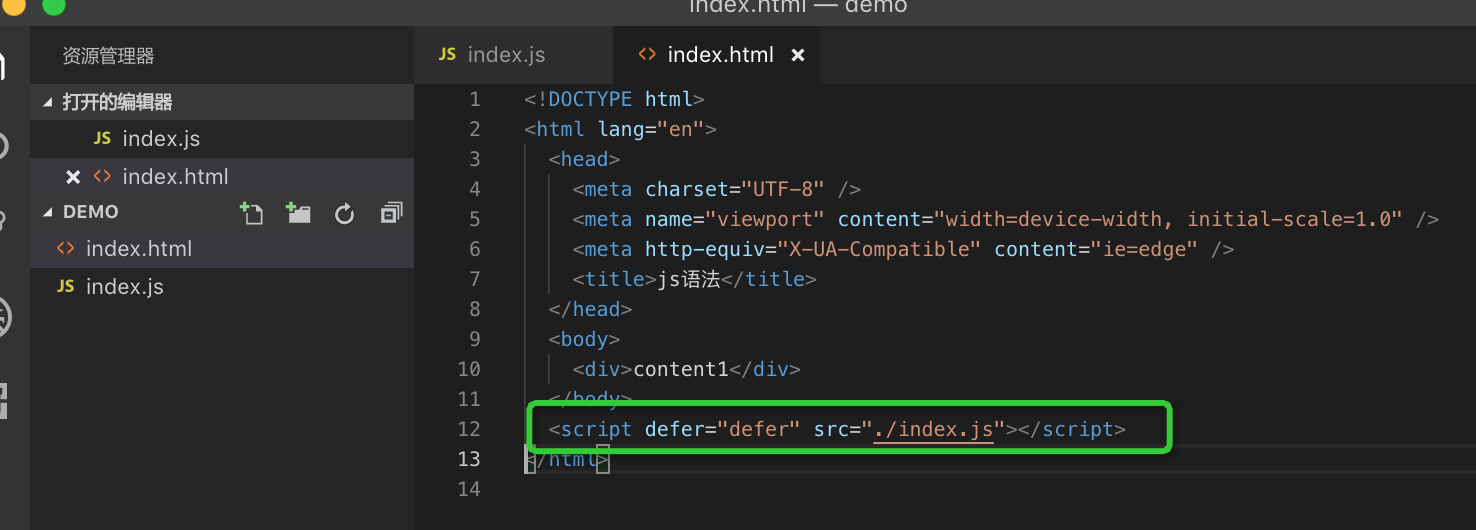The height and width of the screenshot is (530, 1476).
Task: Click line number 14 in the gutter
Action: (x=469, y=489)
